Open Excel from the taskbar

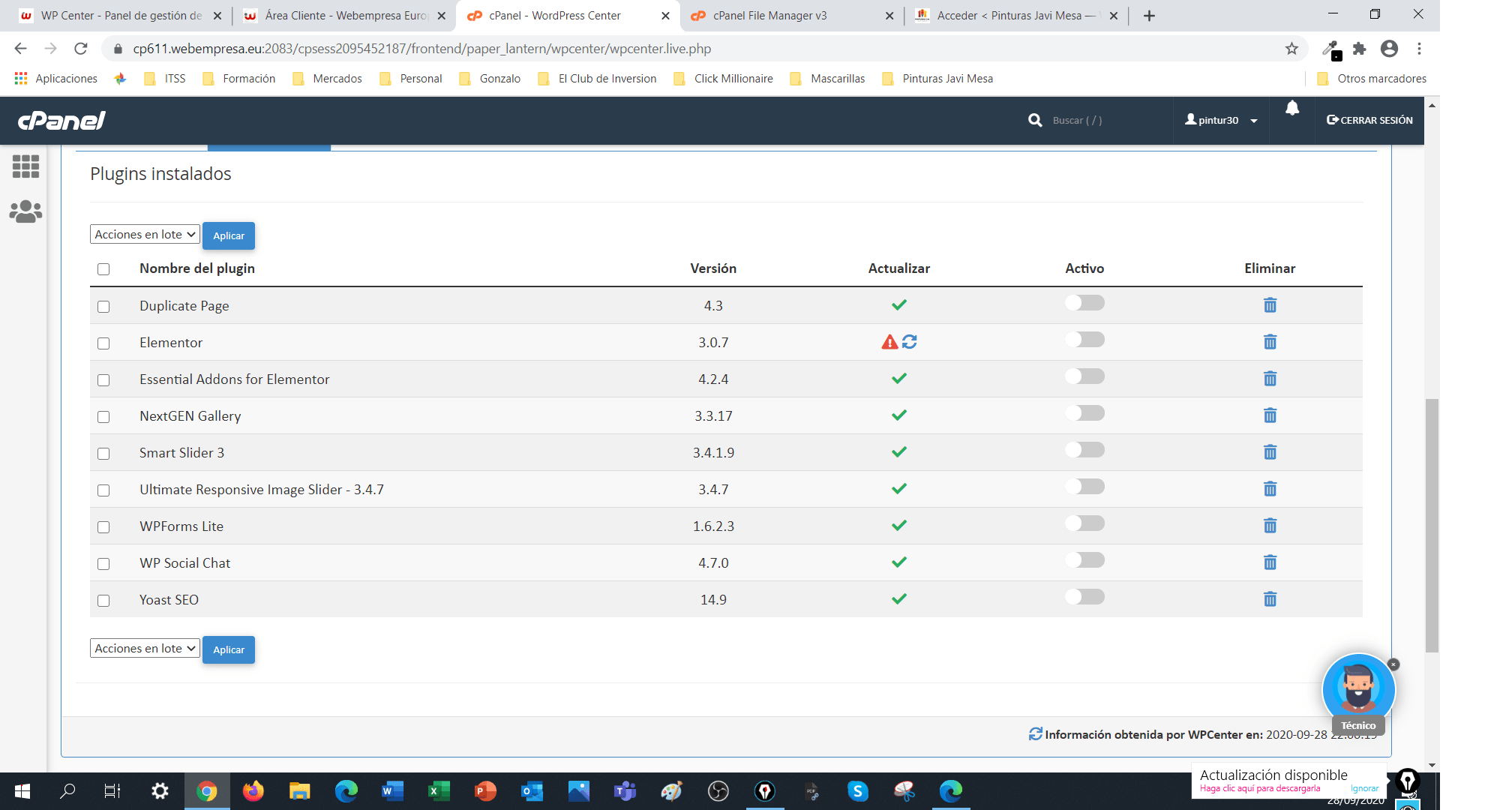pos(439,791)
